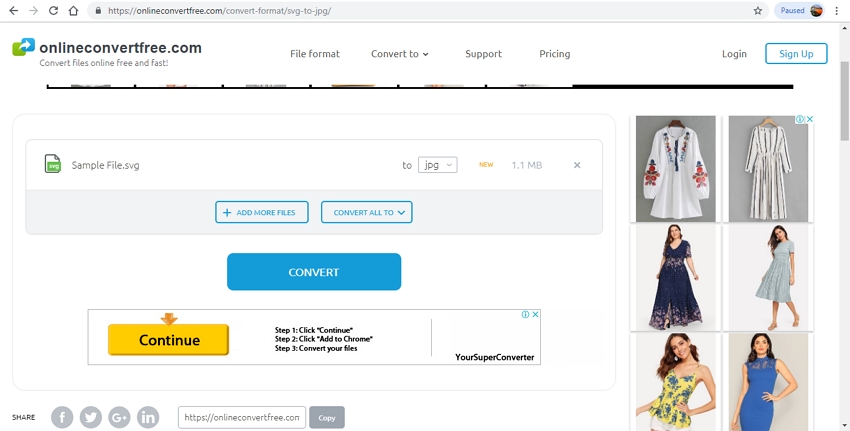Bookmark page with the star icon
The width and height of the screenshot is (850, 431).
(x=758, y=11)
